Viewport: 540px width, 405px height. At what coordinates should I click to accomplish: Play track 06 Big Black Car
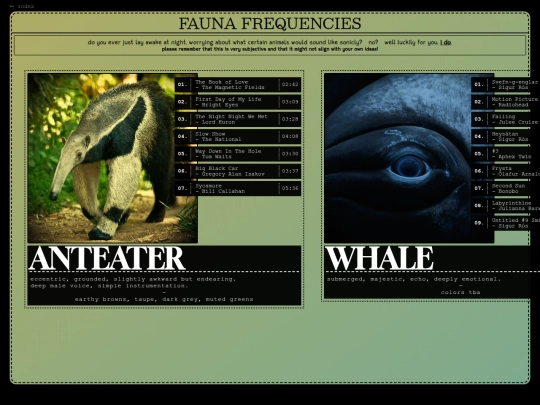tap(238, 171)
